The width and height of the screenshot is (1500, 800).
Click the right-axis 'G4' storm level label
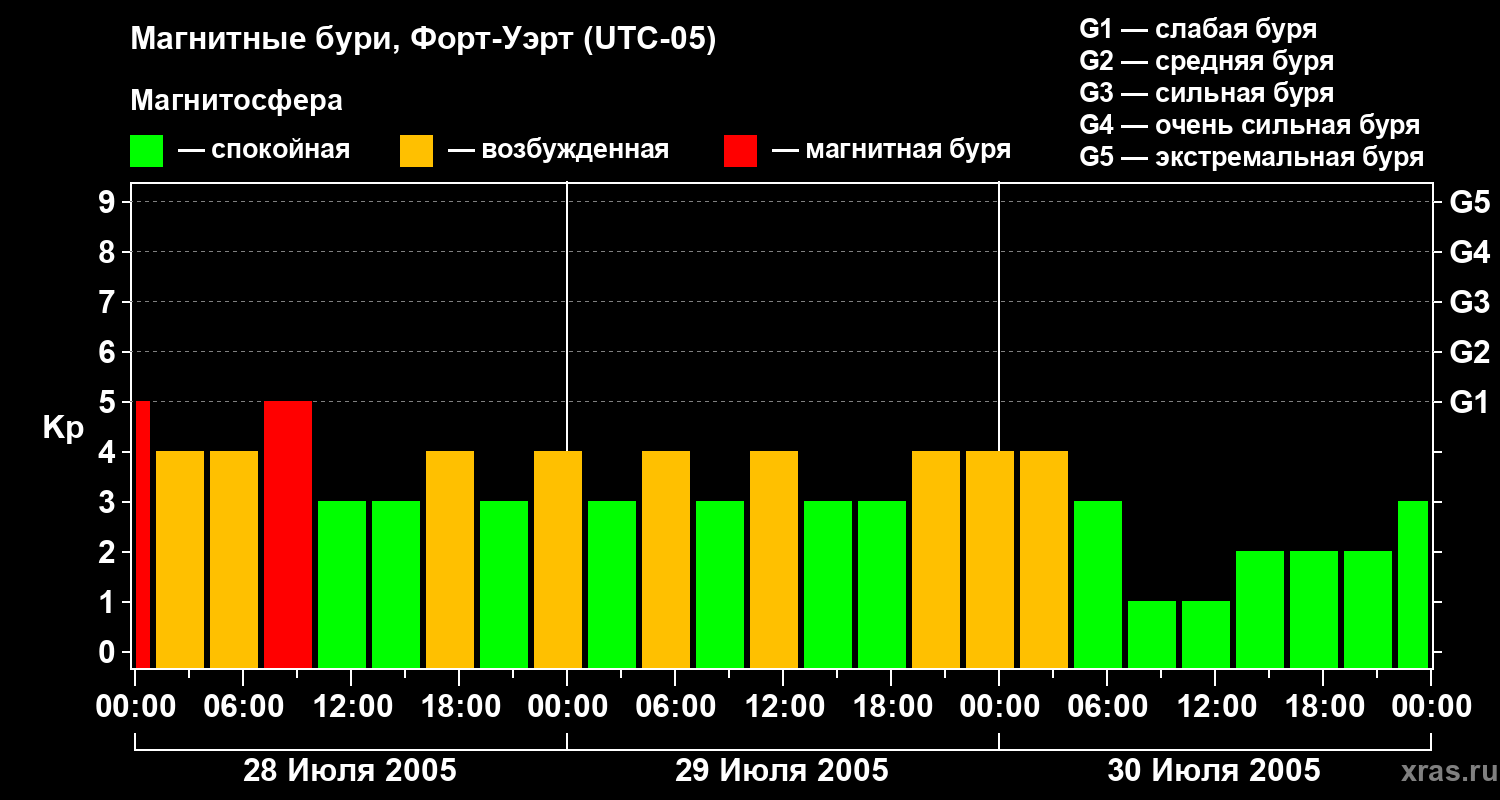point(1470,252)
